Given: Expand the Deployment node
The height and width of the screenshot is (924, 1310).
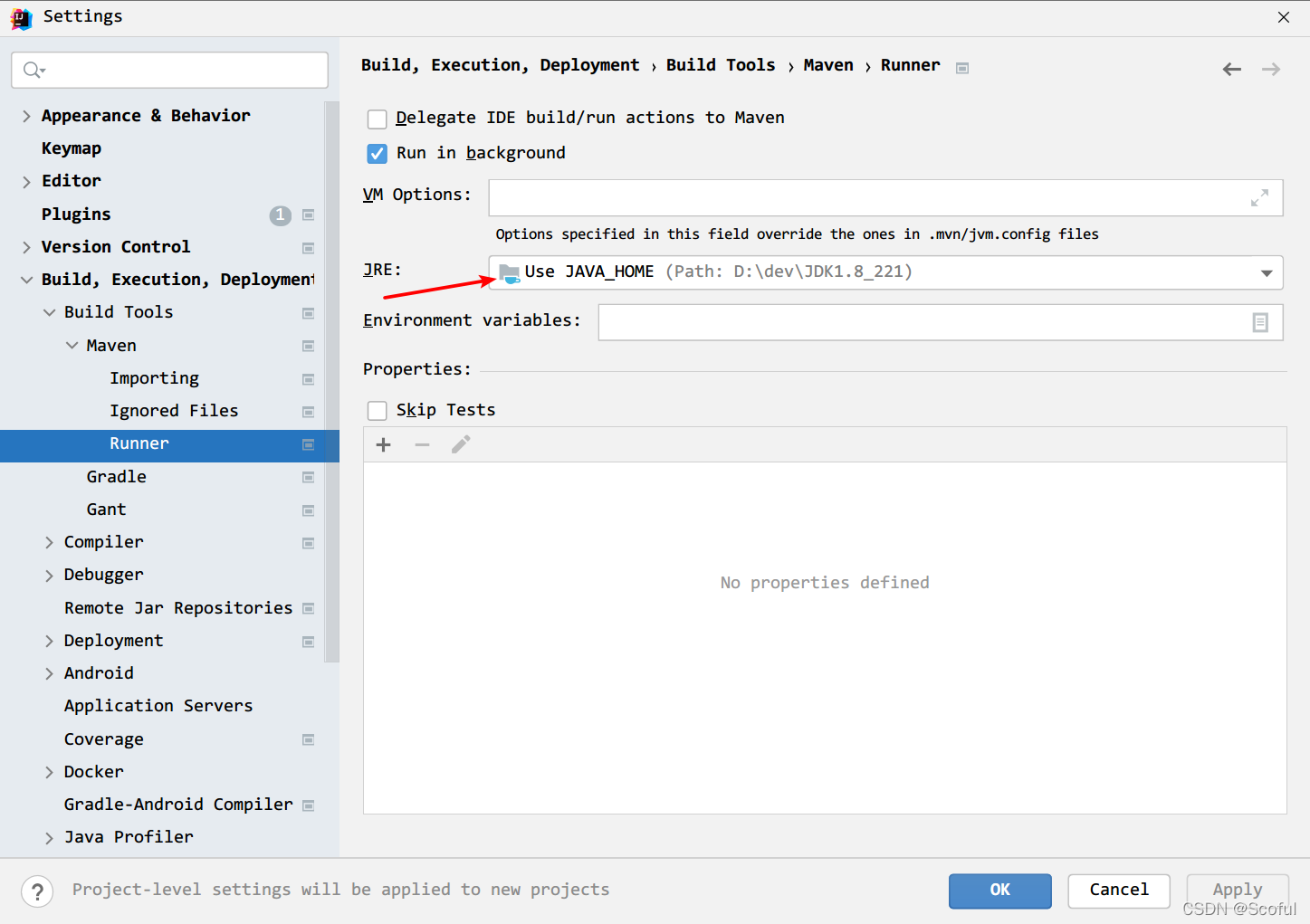Looking at the screenshot, I should (49, 641).
